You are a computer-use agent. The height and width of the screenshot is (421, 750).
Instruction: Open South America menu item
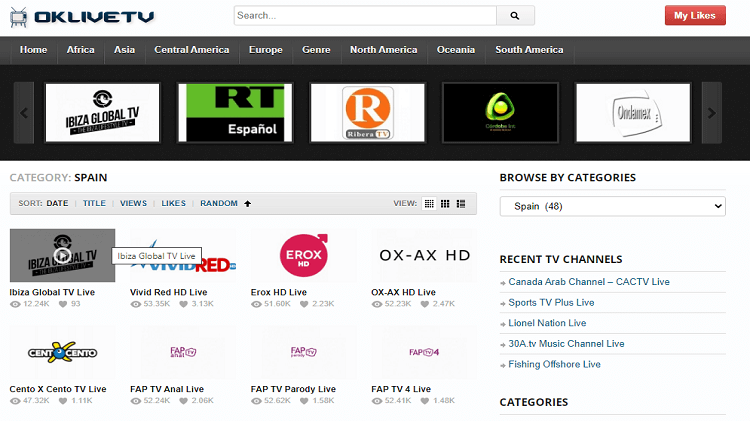pos(529,50)
